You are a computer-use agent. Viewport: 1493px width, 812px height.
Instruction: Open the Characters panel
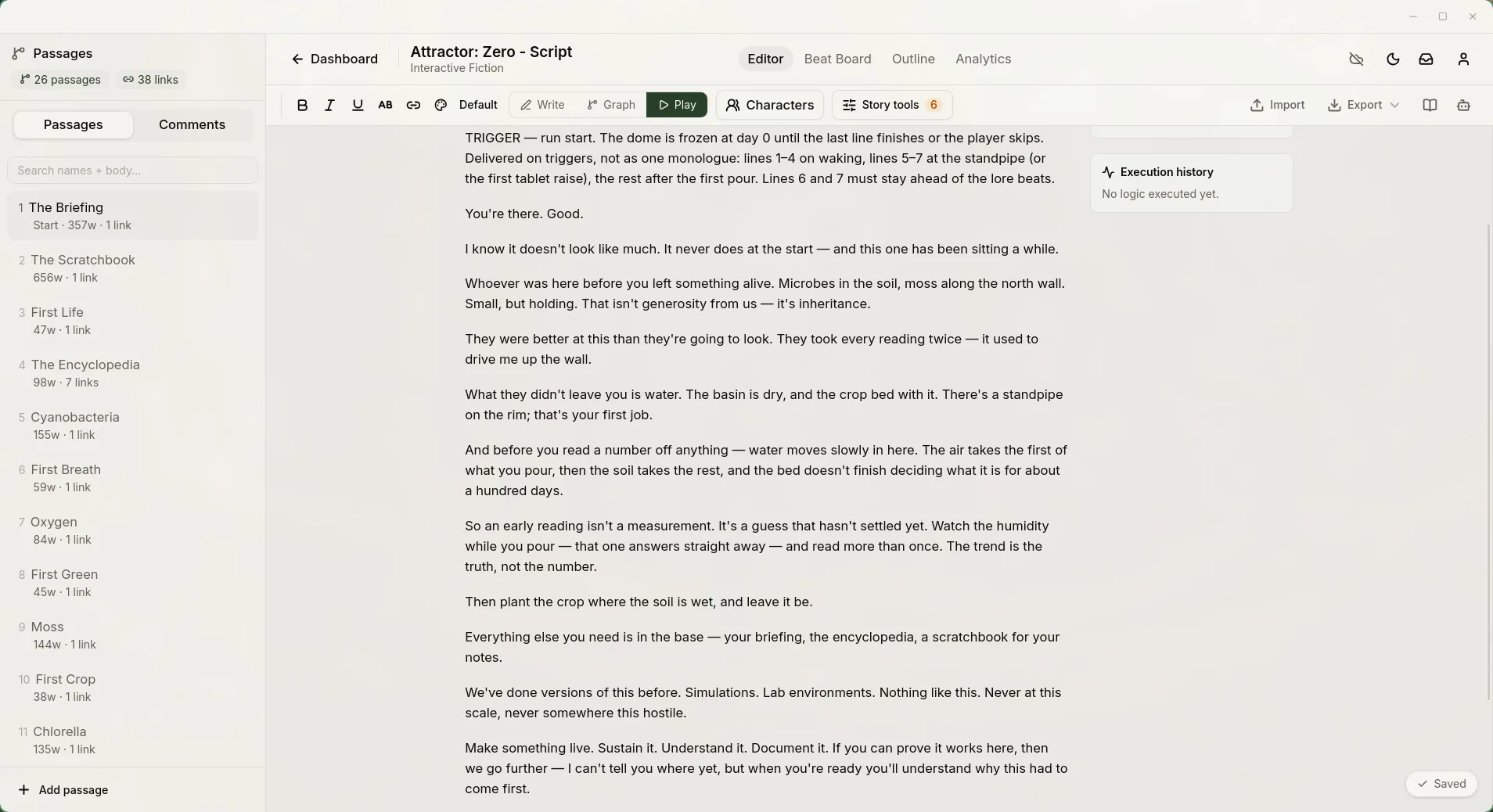tap(769, 105)
